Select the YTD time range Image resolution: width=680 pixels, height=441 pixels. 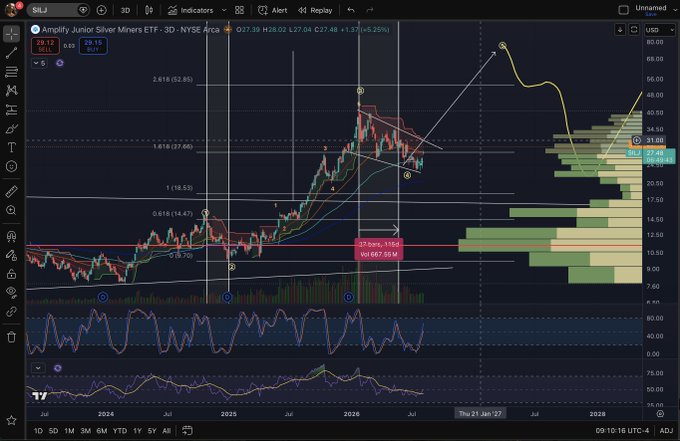[x=120, y=431]
